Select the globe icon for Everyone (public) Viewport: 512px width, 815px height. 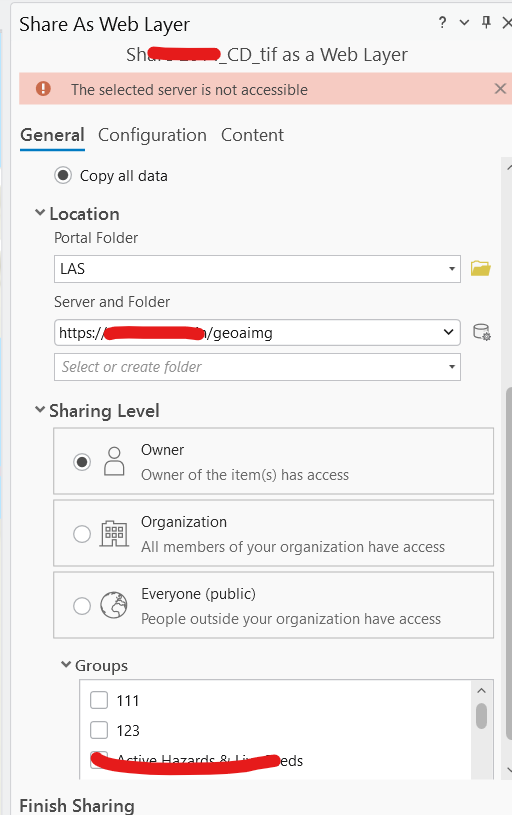tap(114, 606)
